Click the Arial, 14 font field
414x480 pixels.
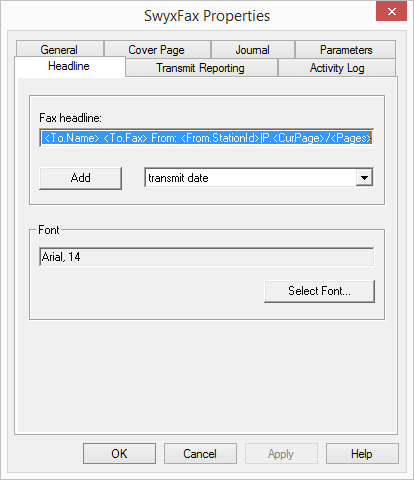coord(206,257)
